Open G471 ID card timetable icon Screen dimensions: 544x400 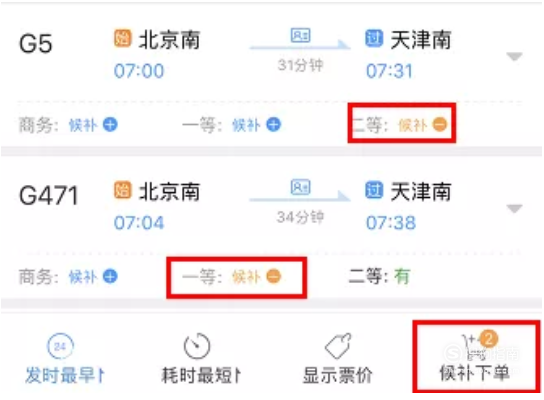(x=300, y=187)
